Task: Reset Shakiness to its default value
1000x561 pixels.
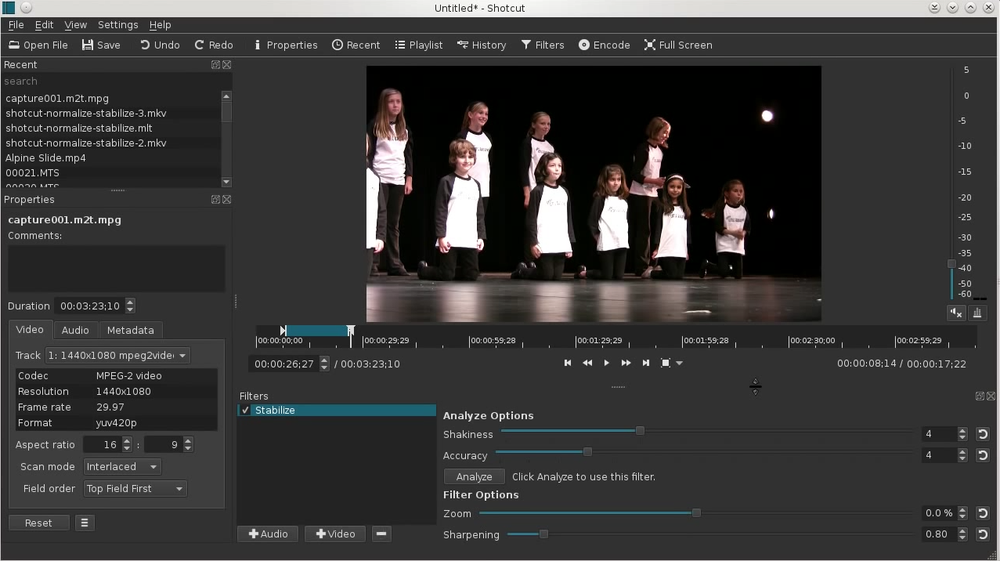Action: pos(983,434)
